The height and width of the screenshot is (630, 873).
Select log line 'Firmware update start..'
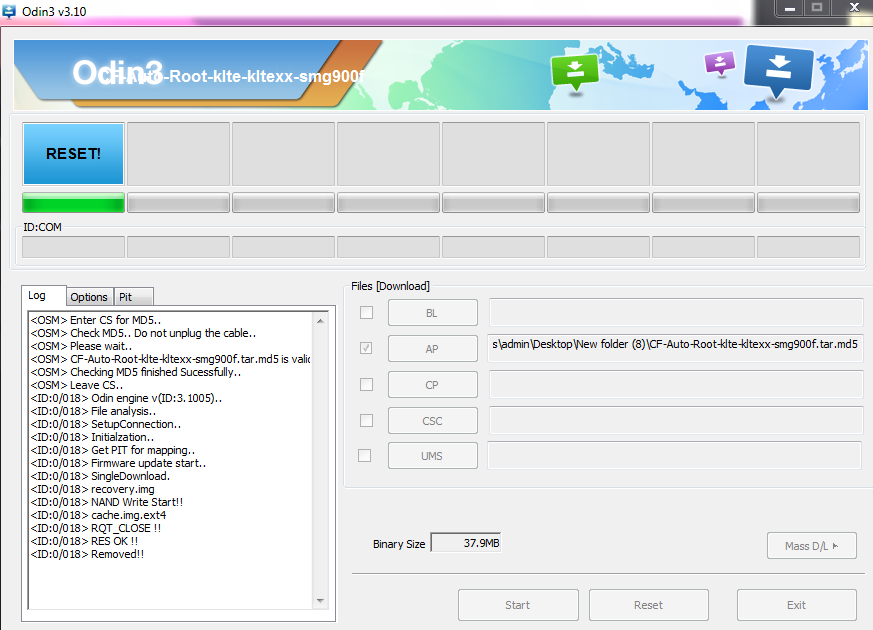(119, 463)
